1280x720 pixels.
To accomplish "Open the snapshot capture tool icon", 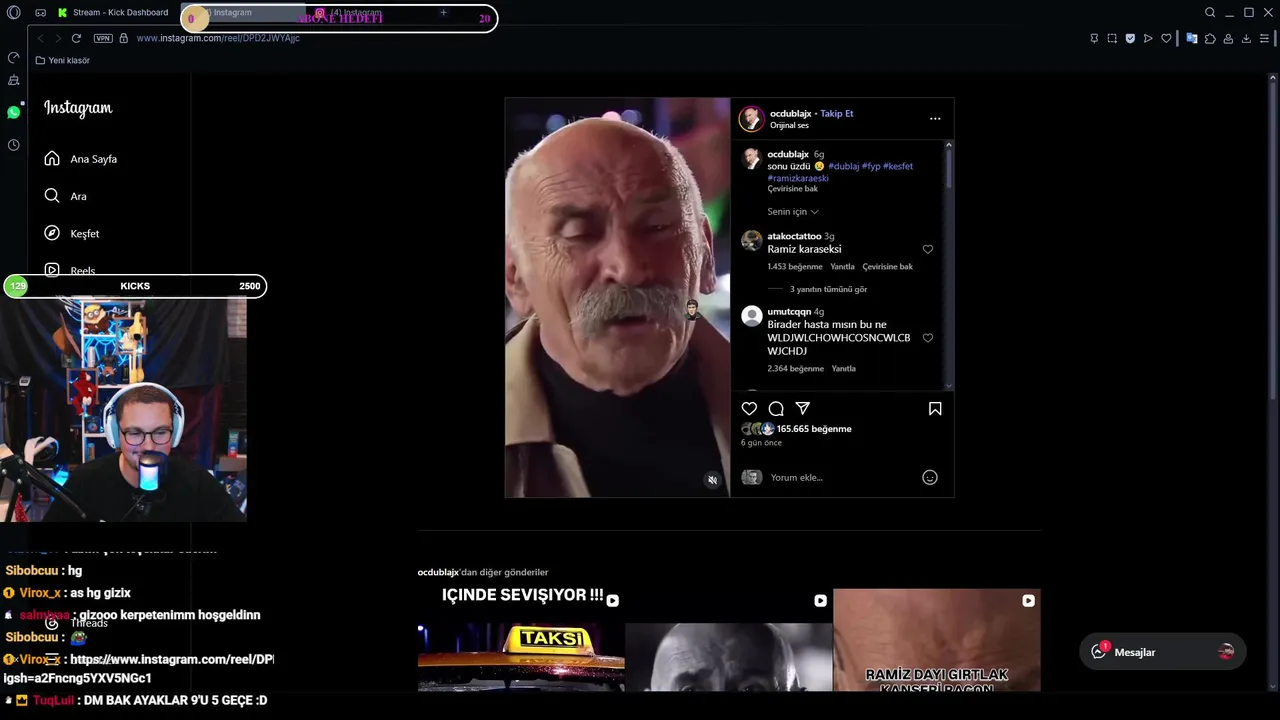I will 1112,38.
